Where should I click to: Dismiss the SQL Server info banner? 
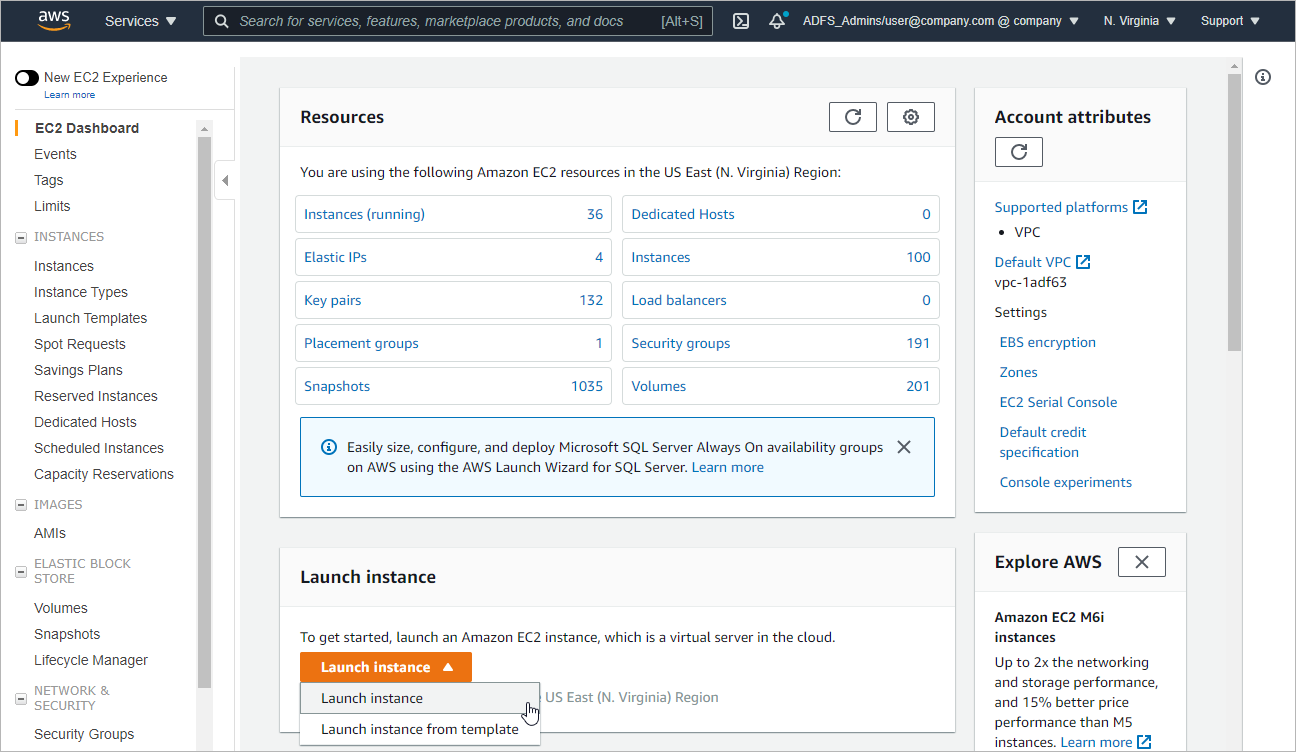[904, 447]
